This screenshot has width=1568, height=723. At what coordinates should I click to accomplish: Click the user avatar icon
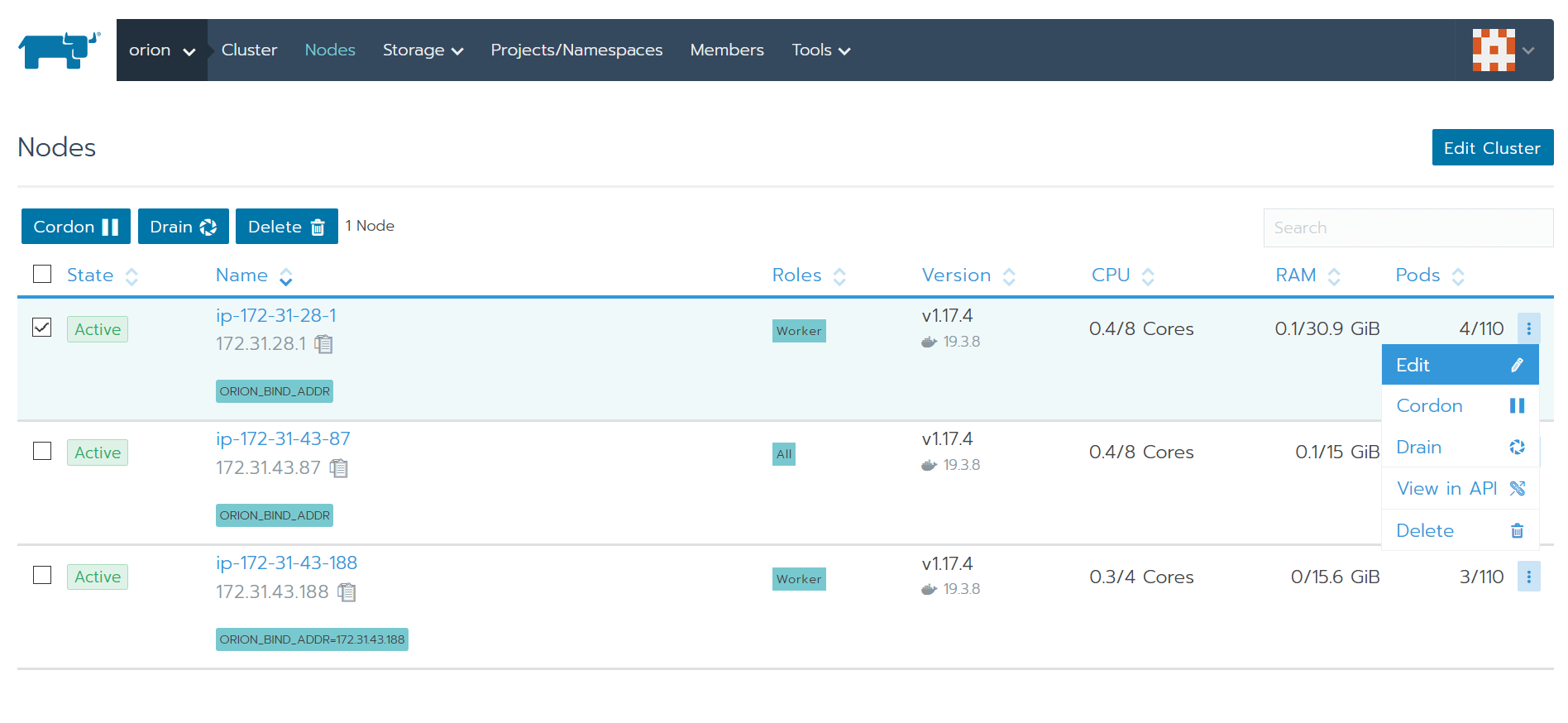(x=1493, y=50)
